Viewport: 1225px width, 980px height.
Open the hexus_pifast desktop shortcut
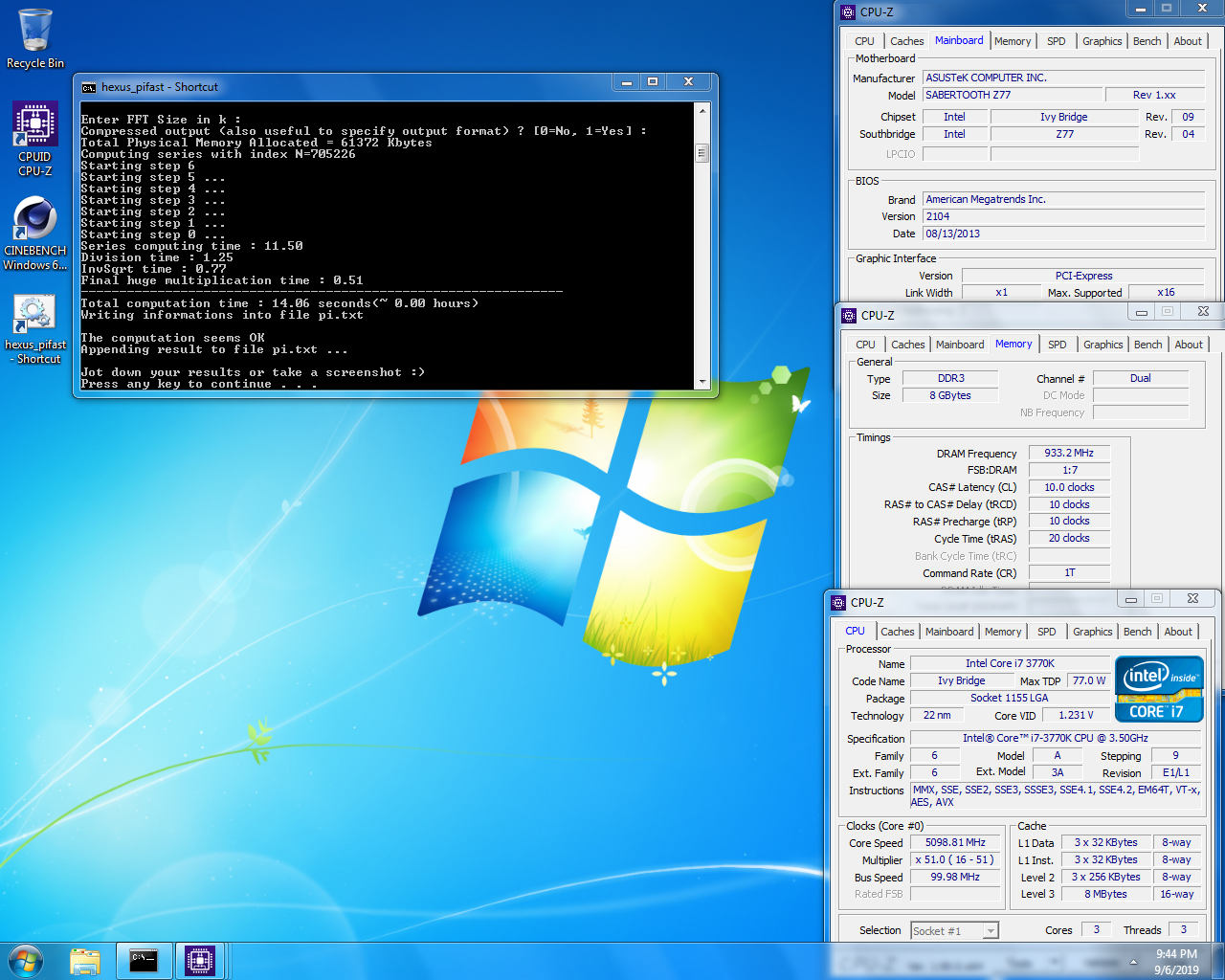35,328
